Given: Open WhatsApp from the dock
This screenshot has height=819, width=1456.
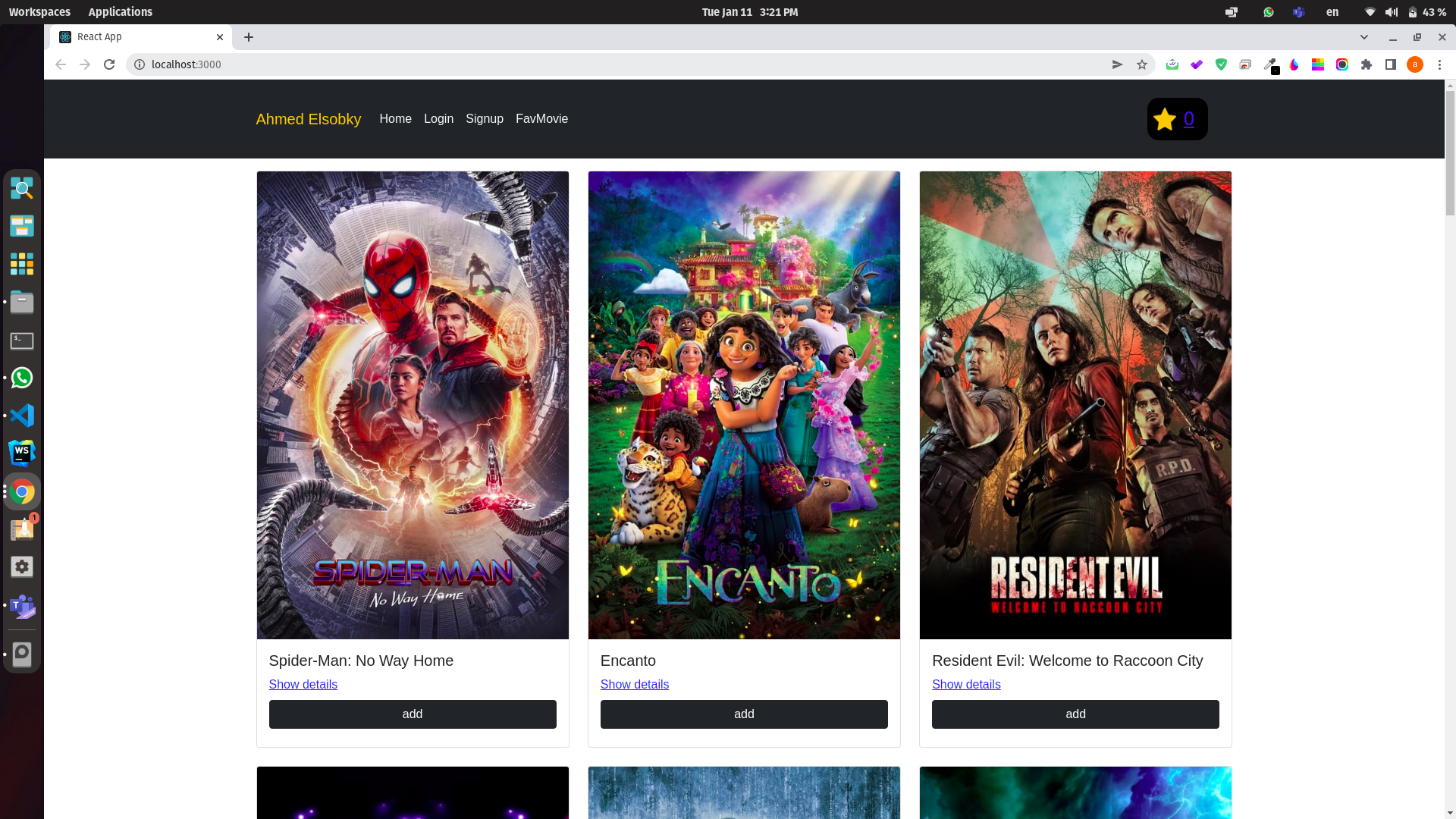Looking at the screenshot, I should point(22,378).
